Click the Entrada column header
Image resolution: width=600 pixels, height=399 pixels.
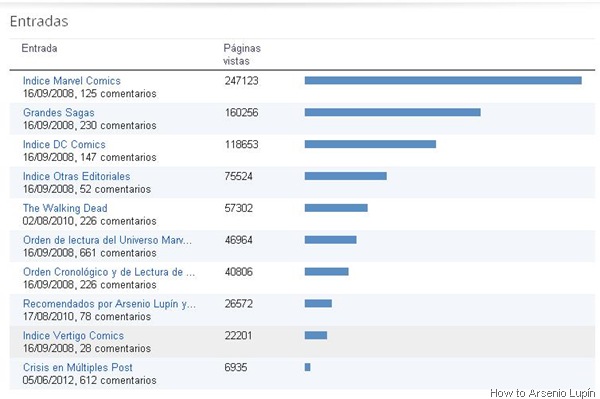click(x=39, y=48)
